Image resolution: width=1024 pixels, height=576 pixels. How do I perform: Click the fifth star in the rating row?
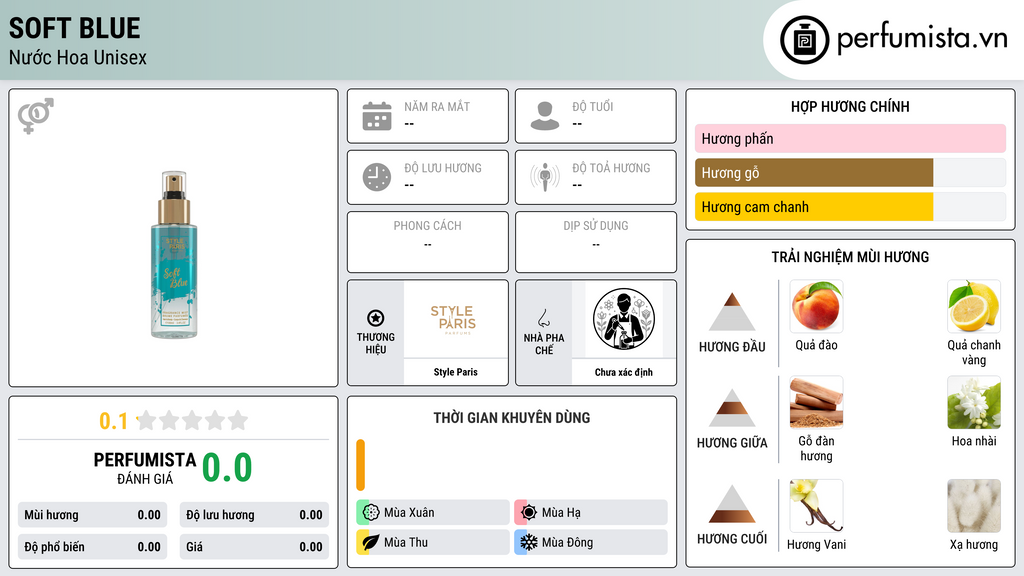238,420
